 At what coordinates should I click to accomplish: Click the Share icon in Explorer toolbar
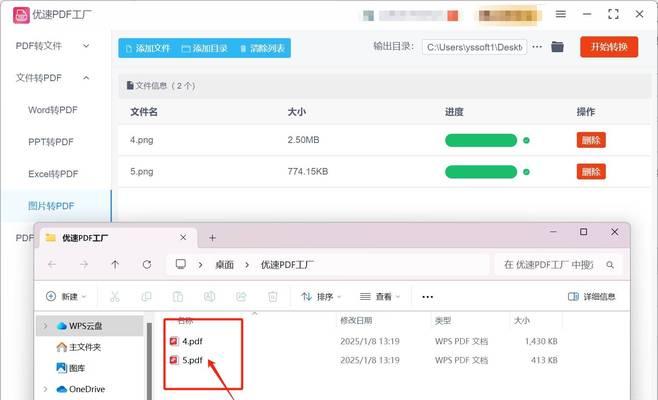tap(241, 297)
